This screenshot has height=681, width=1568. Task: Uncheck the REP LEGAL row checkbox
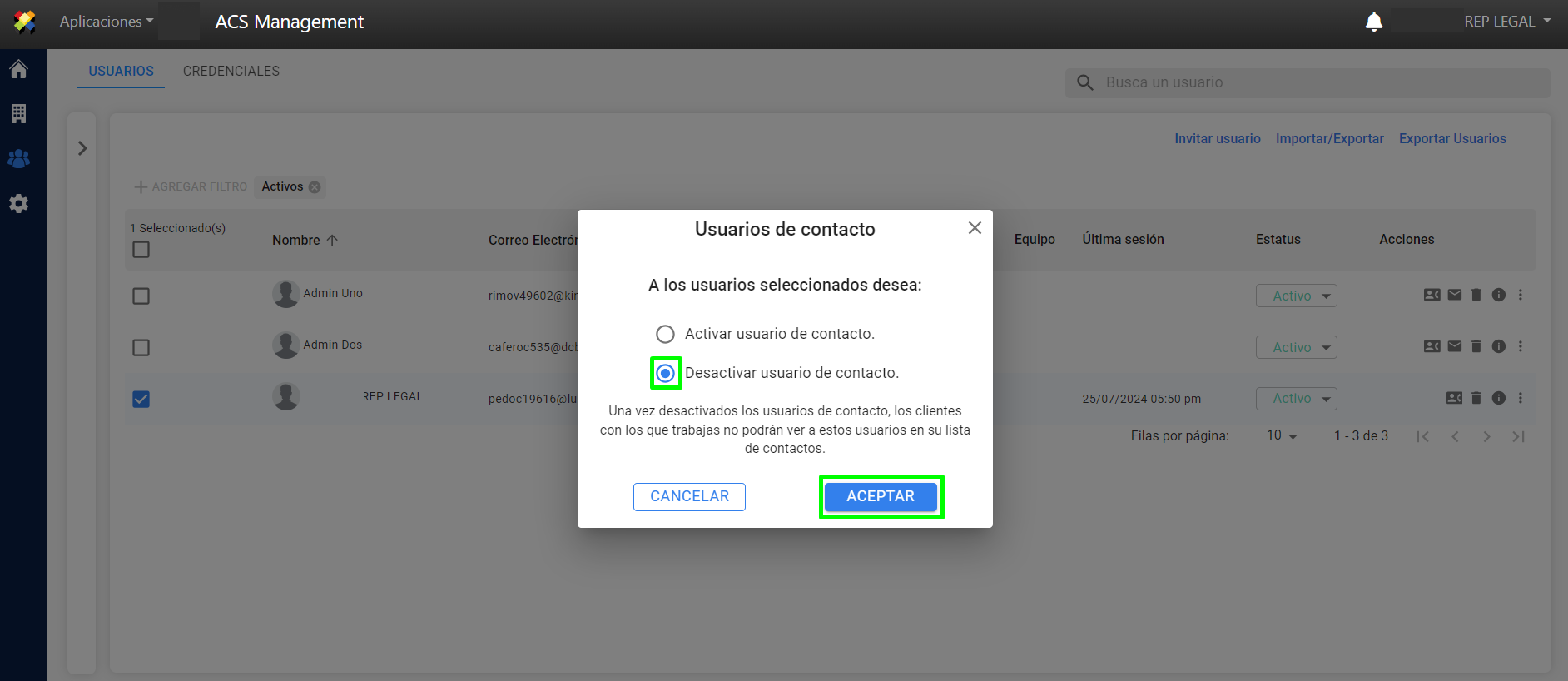(141, 400)
